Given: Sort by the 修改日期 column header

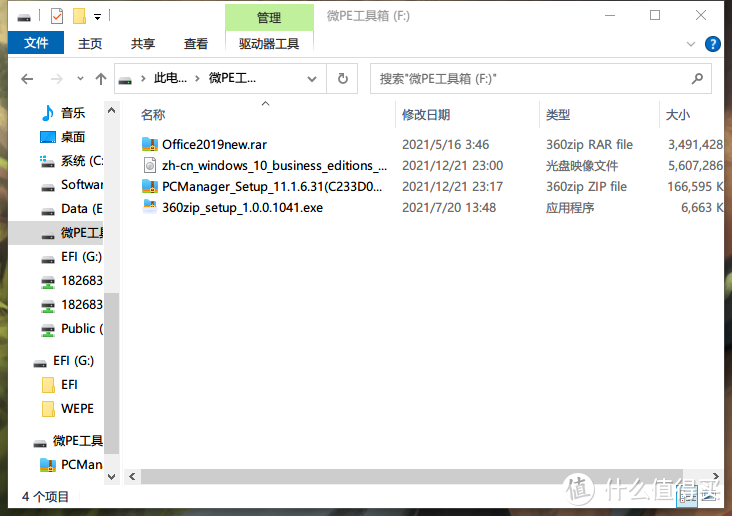Looking at the screenshot, I should (x=426, y=114).
